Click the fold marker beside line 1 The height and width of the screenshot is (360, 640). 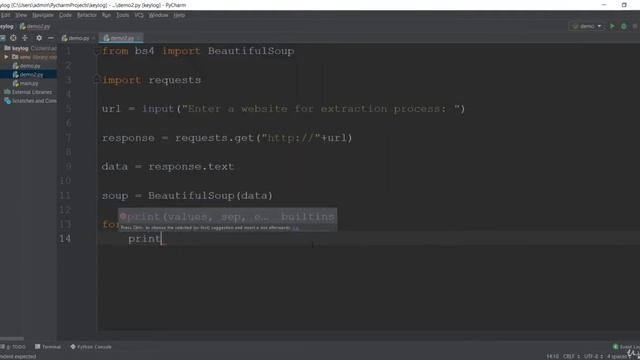pyautogui.click(x=97, y=51)
